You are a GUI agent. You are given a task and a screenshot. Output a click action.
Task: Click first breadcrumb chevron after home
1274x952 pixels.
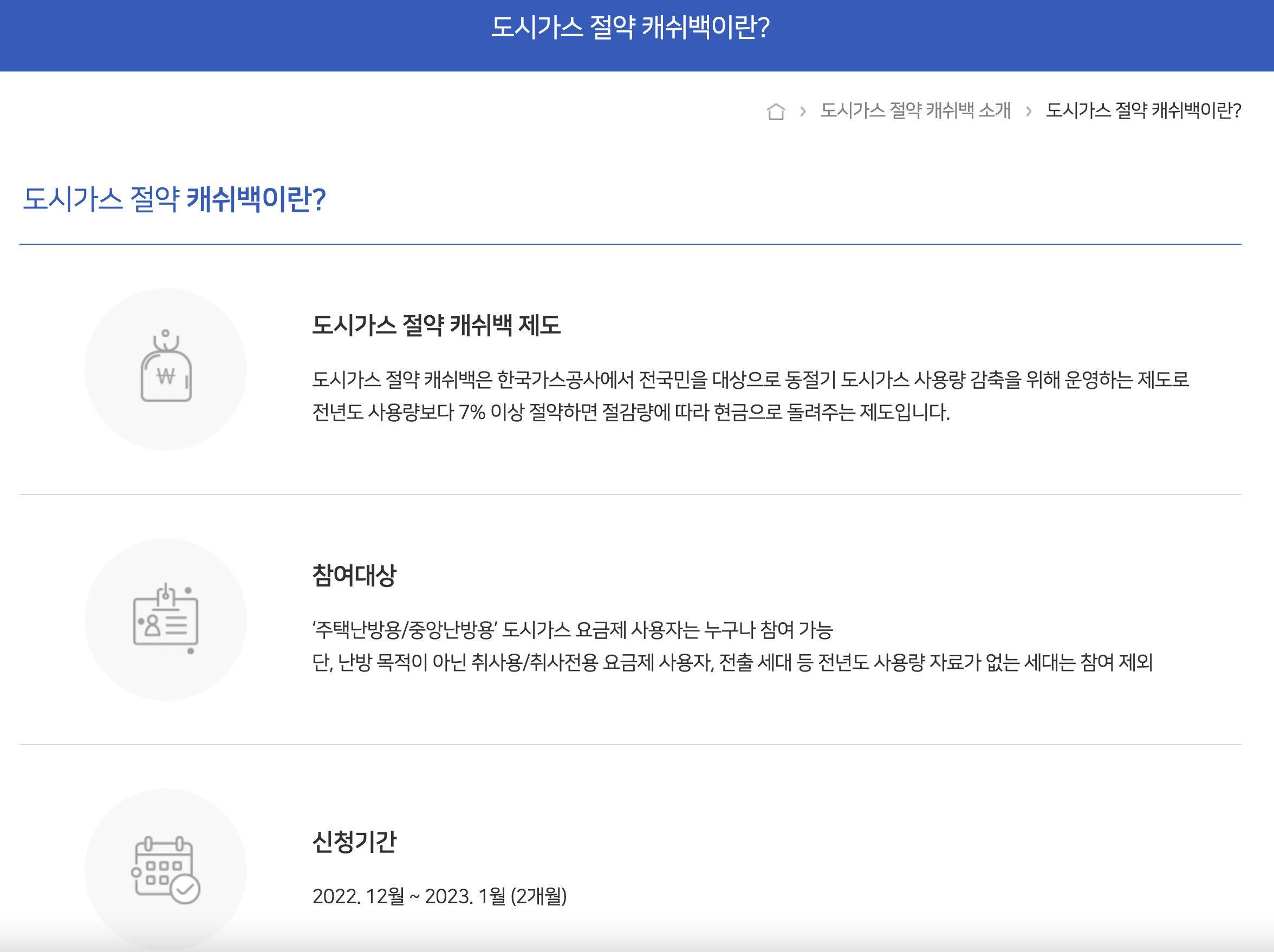(803, 110)
